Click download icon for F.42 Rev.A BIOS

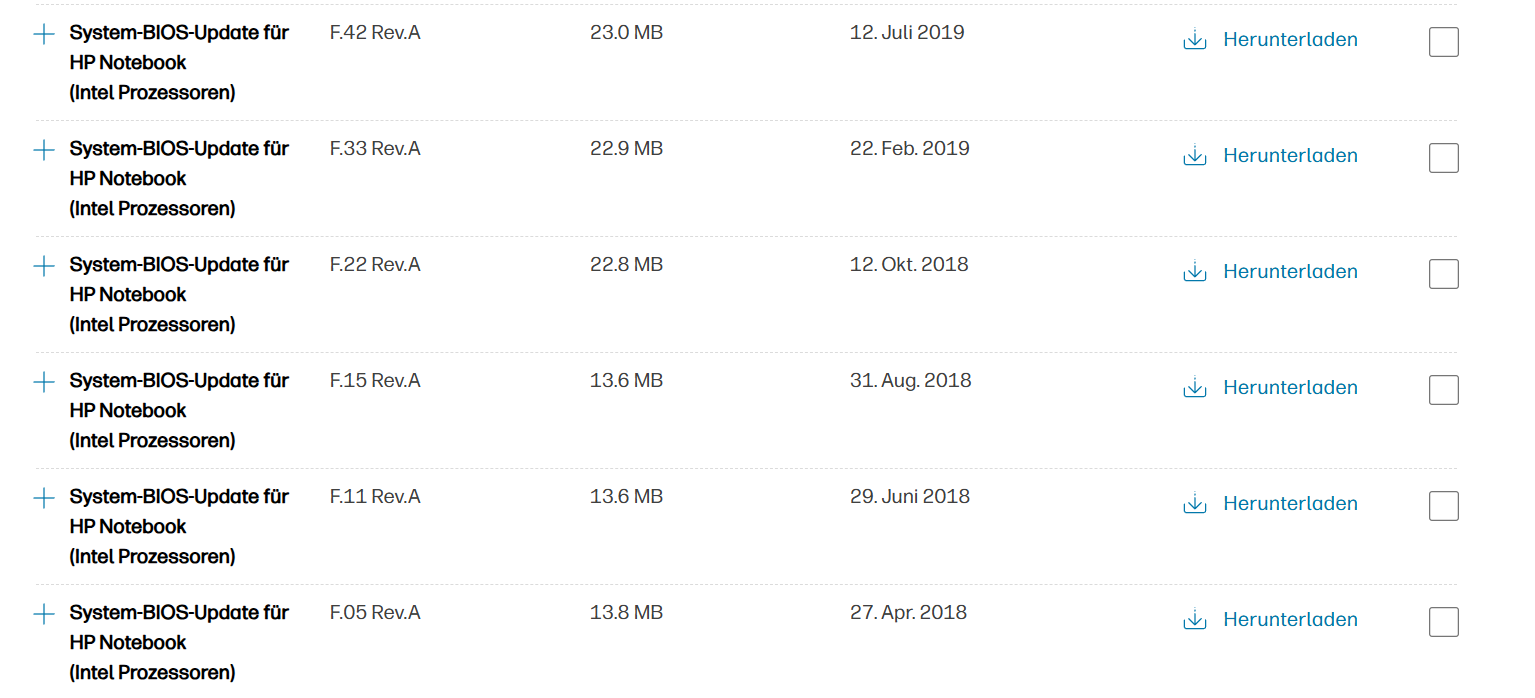1194,40
